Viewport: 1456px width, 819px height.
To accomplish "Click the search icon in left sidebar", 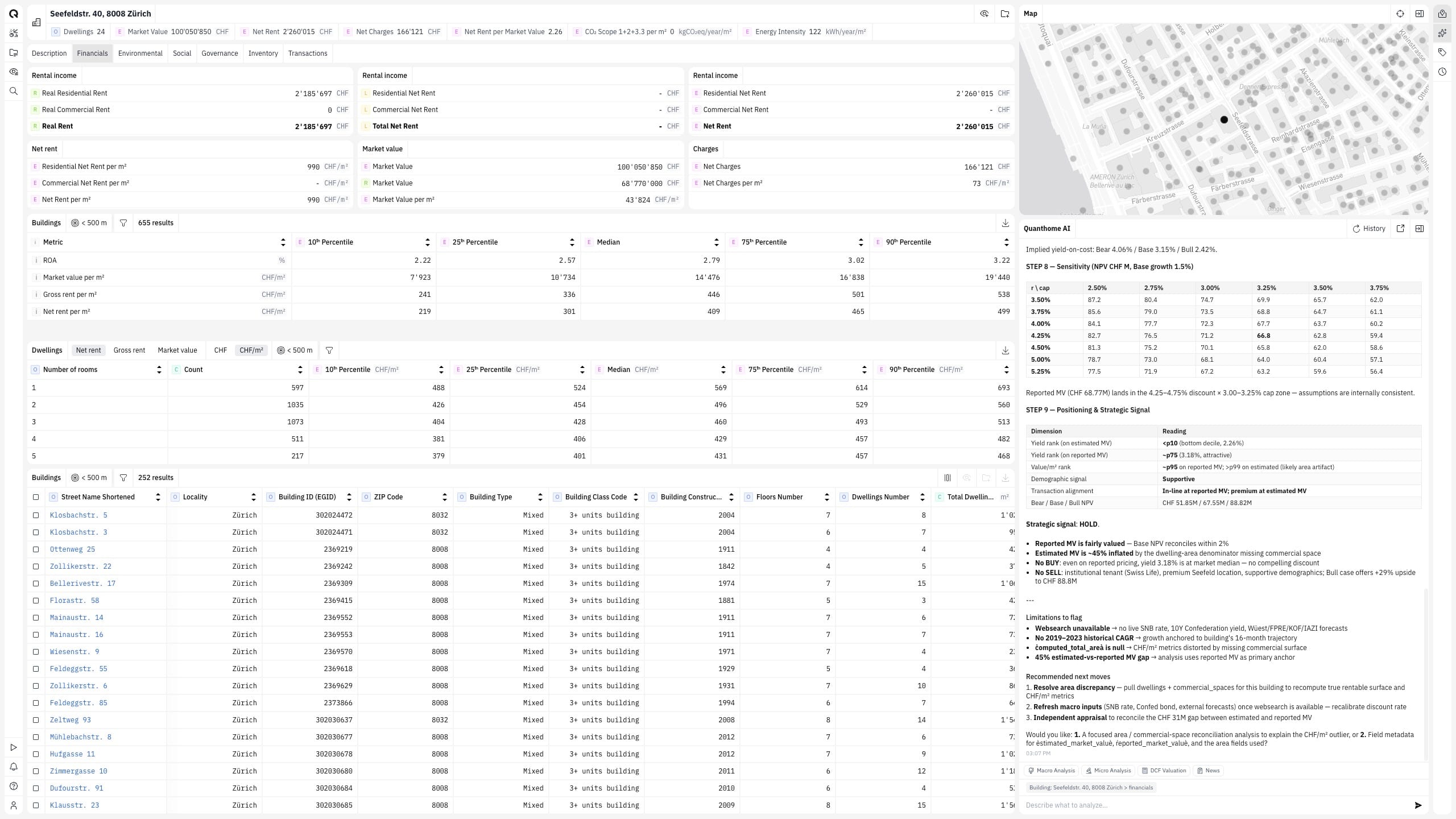I will [14, 91].
